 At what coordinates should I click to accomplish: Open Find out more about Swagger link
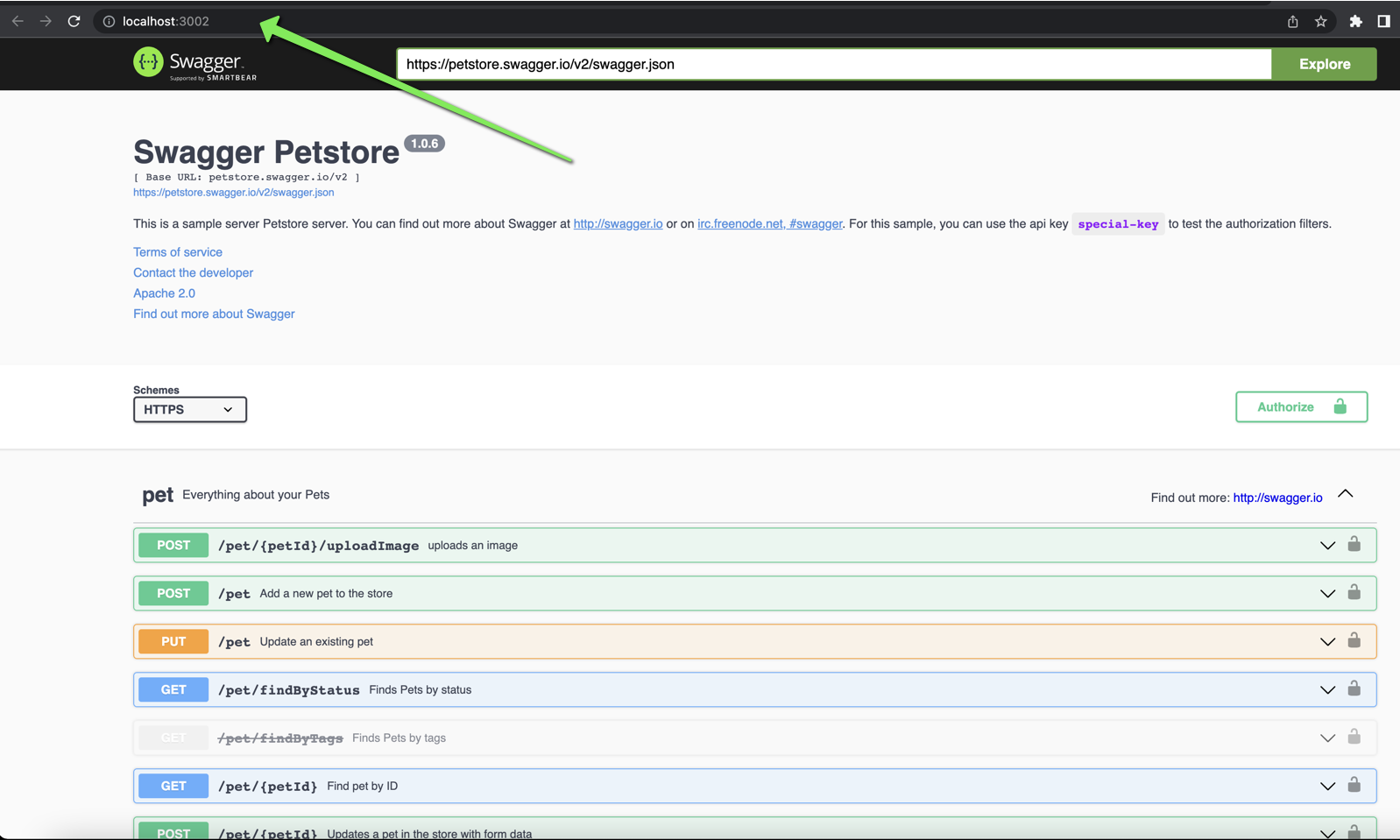[x=214, y=314]
